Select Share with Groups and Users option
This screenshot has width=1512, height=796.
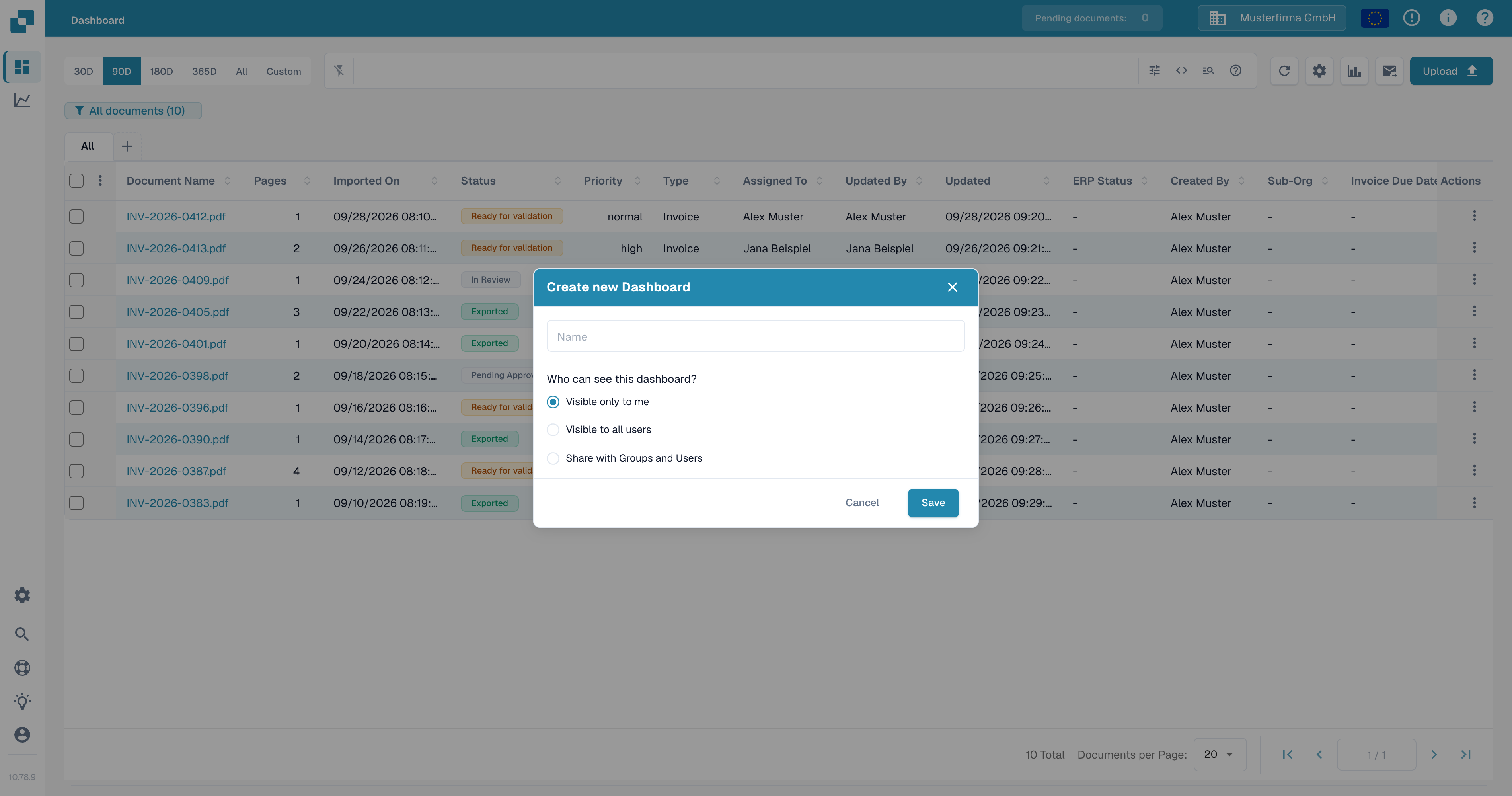(553, 458)
